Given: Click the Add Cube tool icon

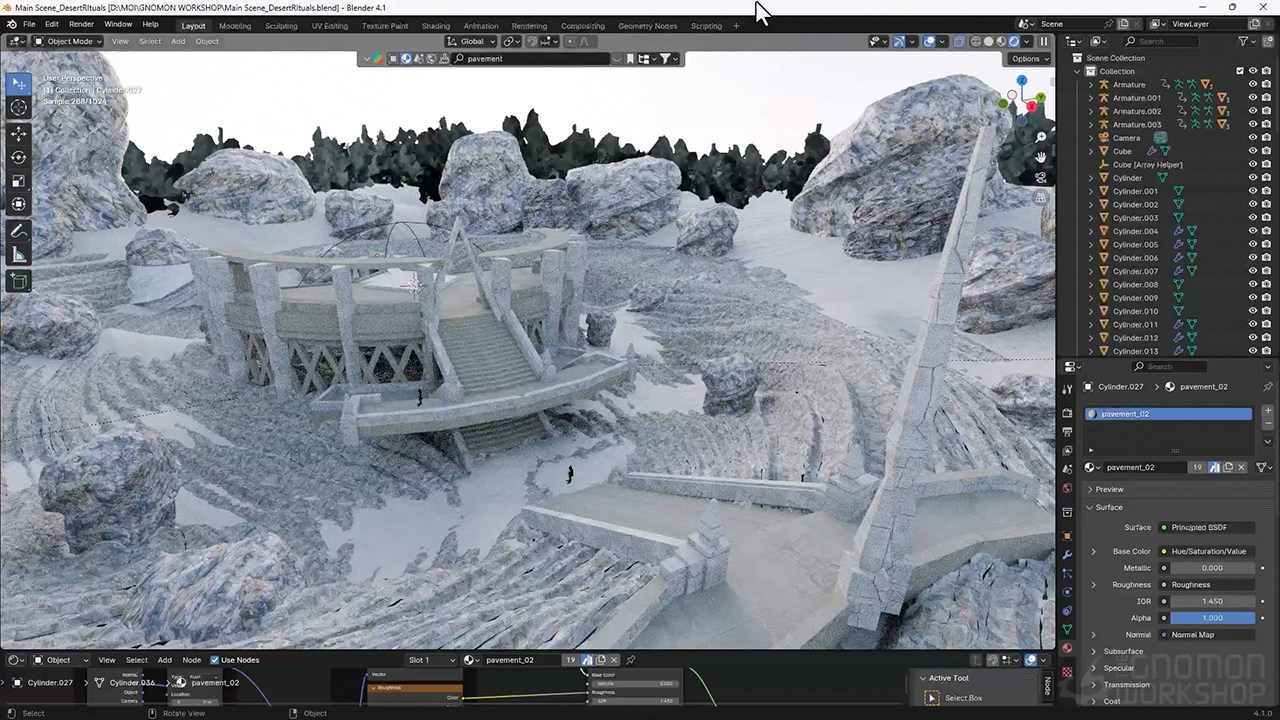Looking at the screenshot, I should point(19,282).
